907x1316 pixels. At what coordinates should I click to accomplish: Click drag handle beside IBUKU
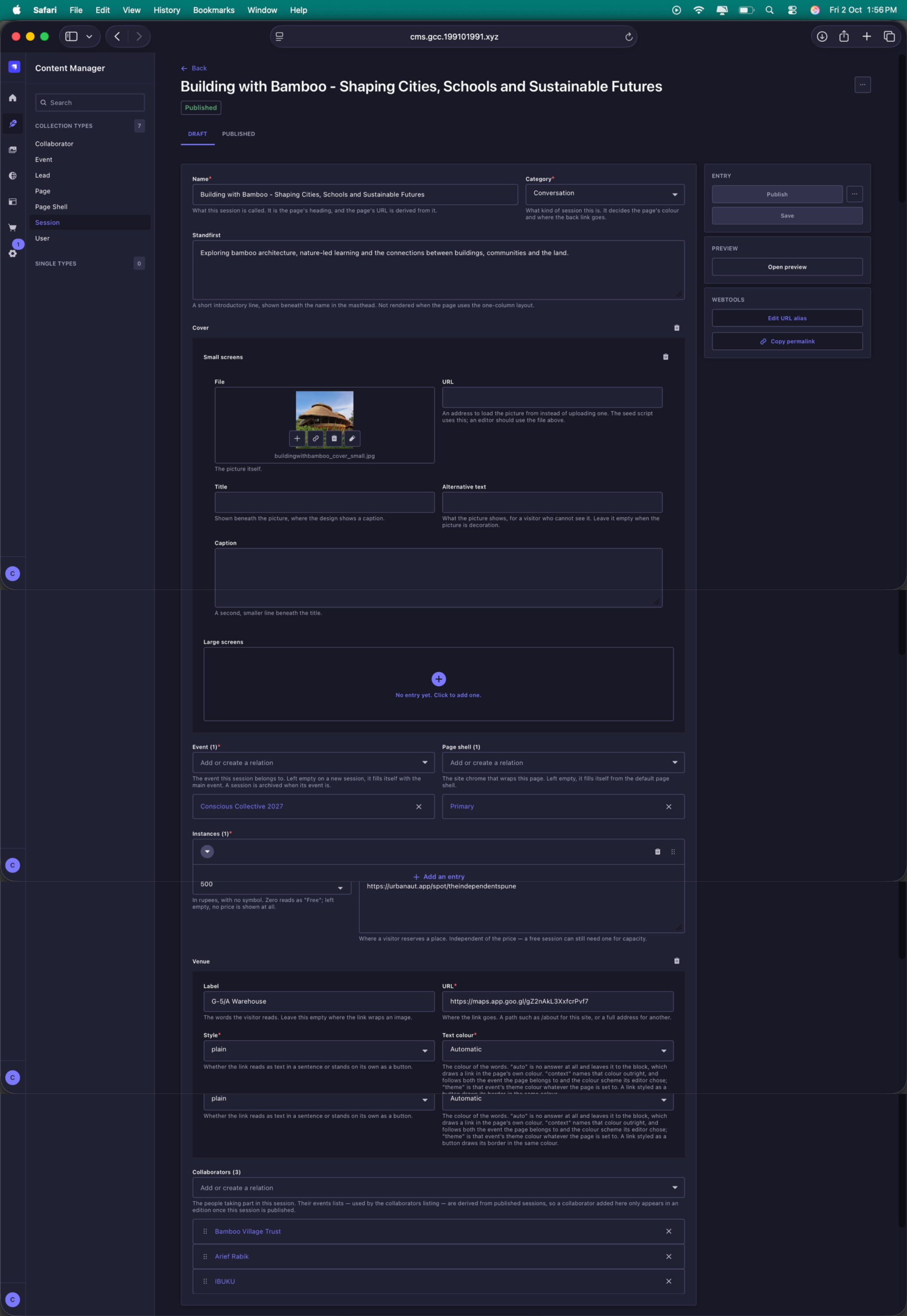205,1281
